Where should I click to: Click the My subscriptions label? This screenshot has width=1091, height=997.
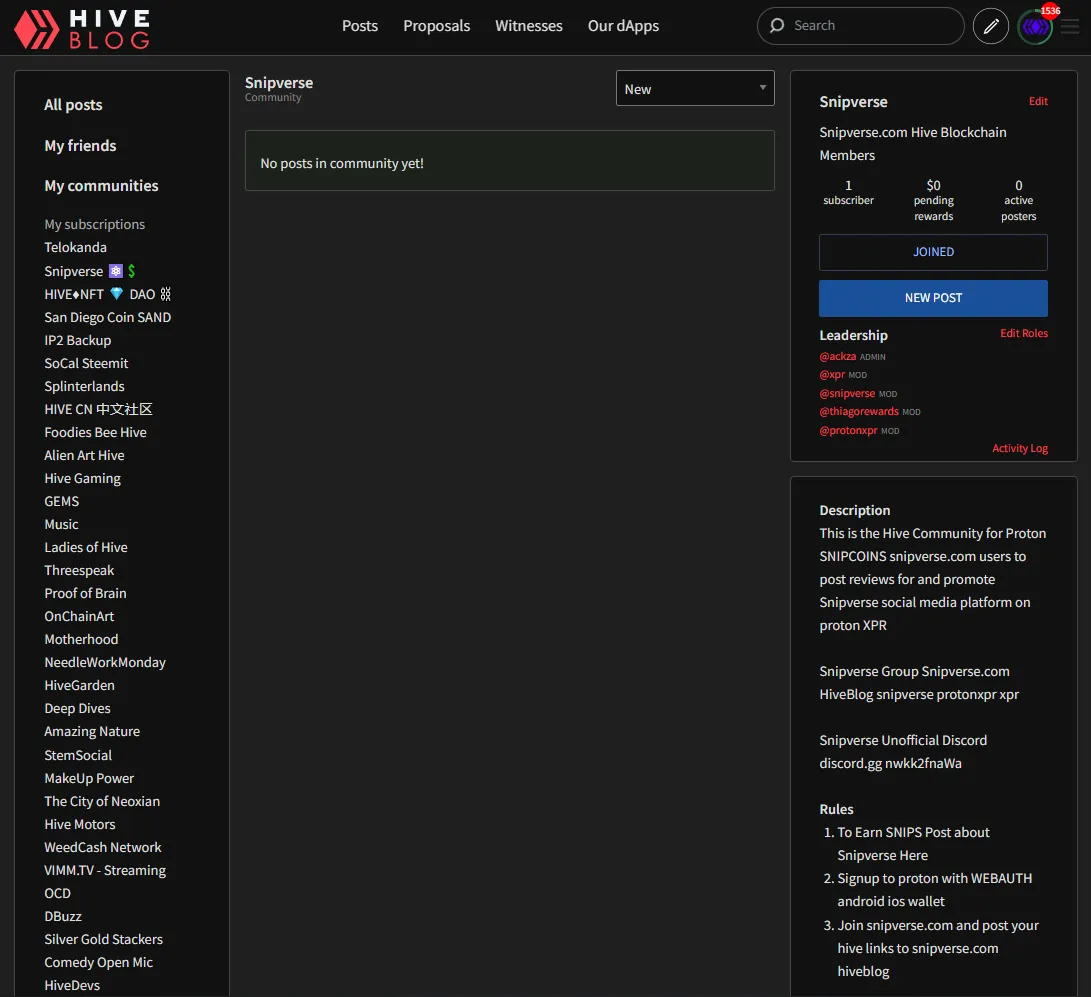95,224
